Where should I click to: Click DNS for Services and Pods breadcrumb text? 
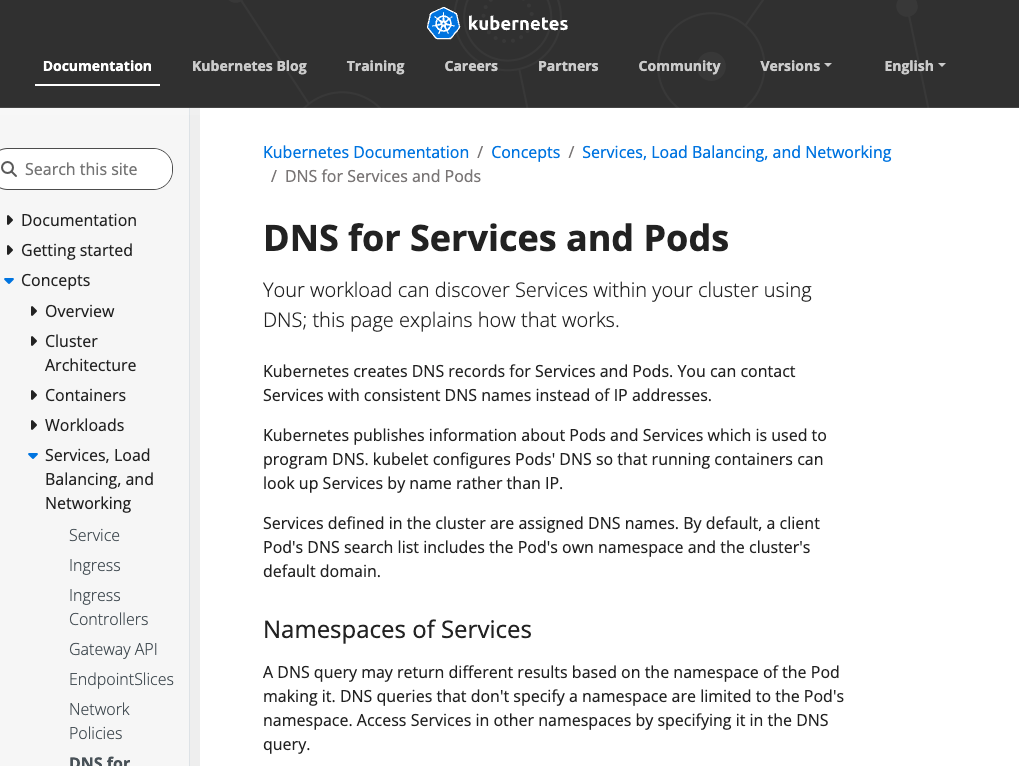[x=383, y=177]
